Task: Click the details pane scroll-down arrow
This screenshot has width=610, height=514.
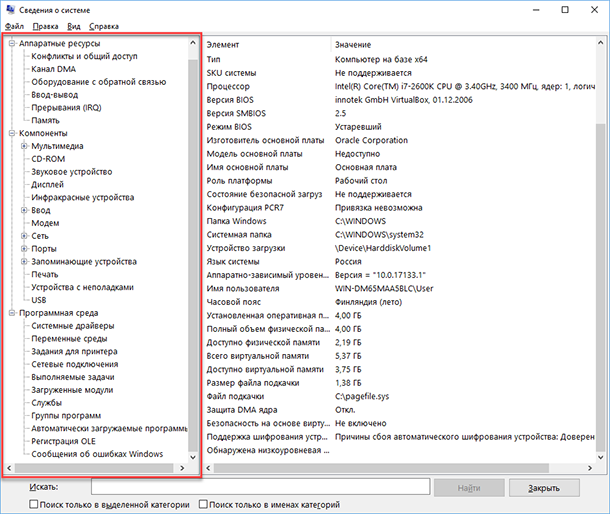Action: [x=600, y=457]
